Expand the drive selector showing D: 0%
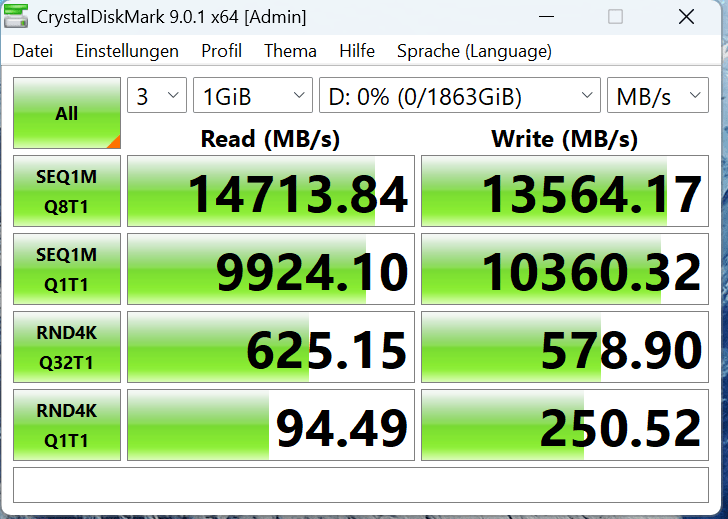Image resolution: width=728 pixels, height=519 pixels. [460, 95]
